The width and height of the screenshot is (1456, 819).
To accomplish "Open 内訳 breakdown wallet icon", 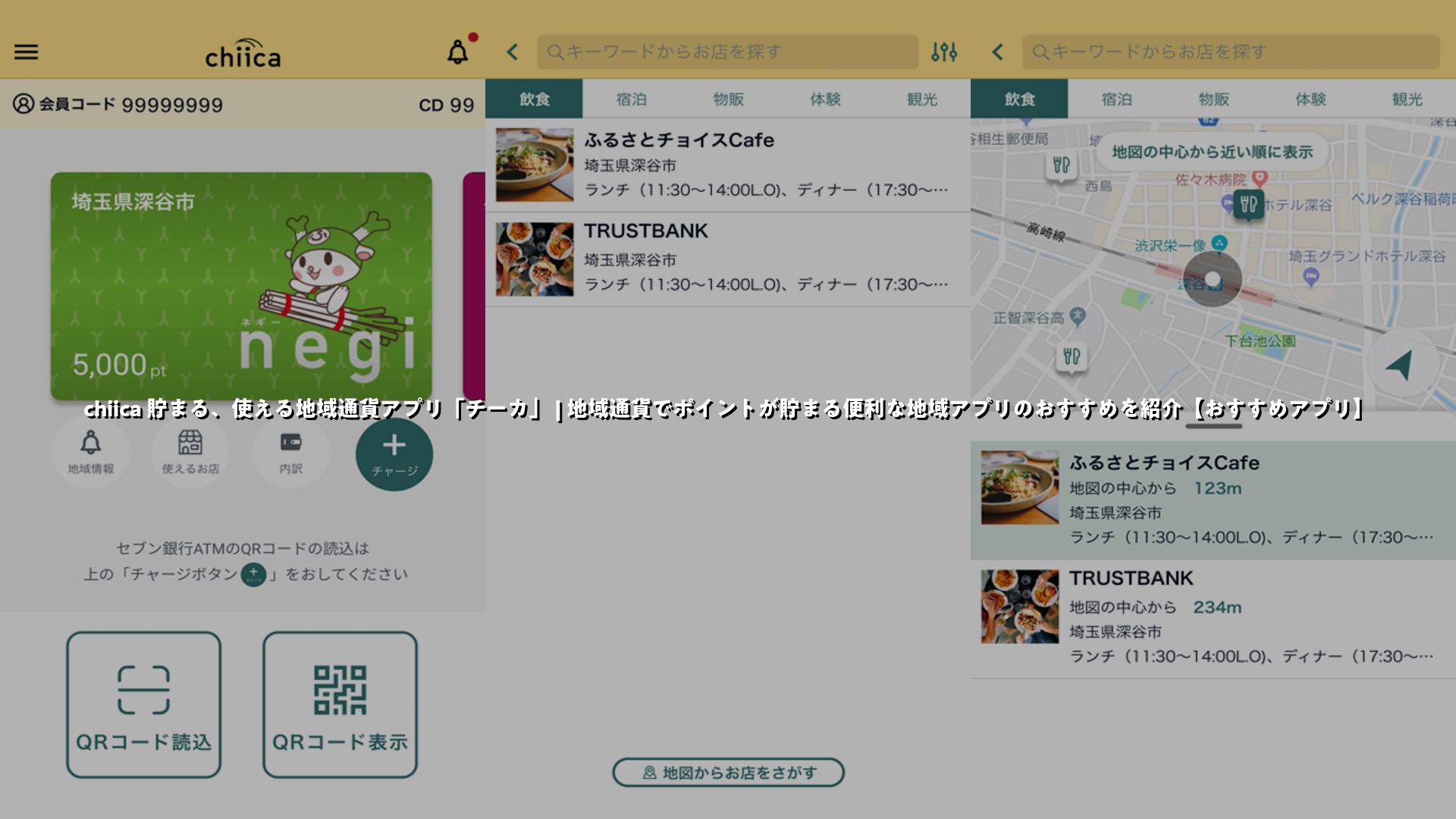I will pos(290,453).
